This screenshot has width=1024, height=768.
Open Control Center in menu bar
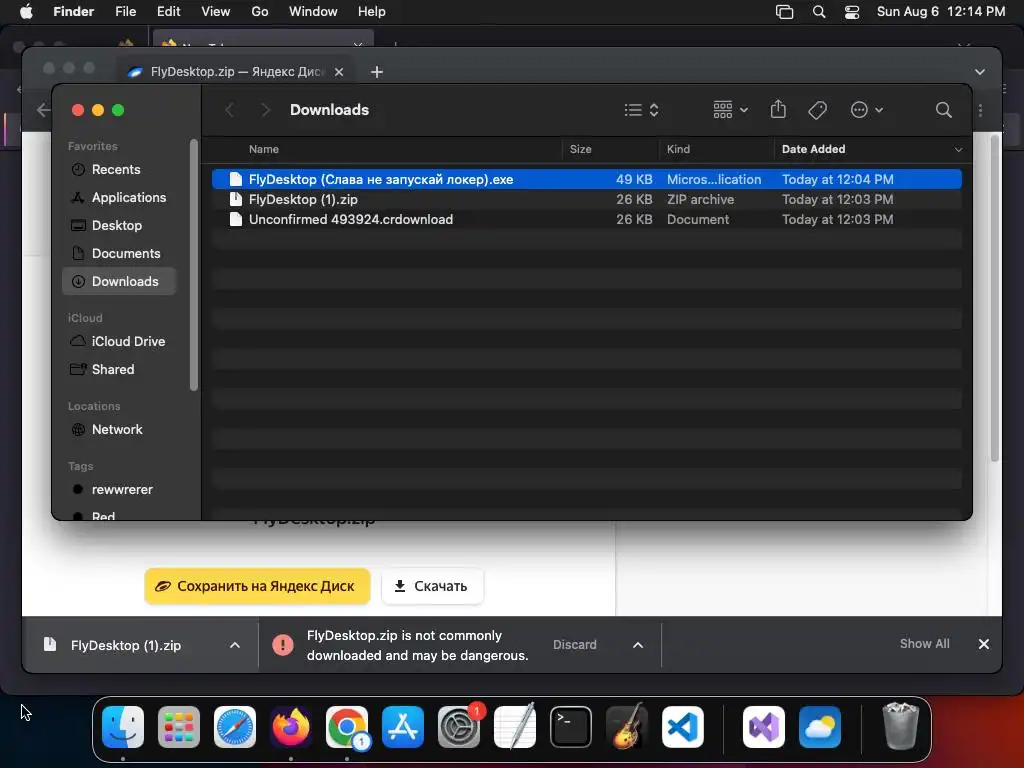pos(852,12)
